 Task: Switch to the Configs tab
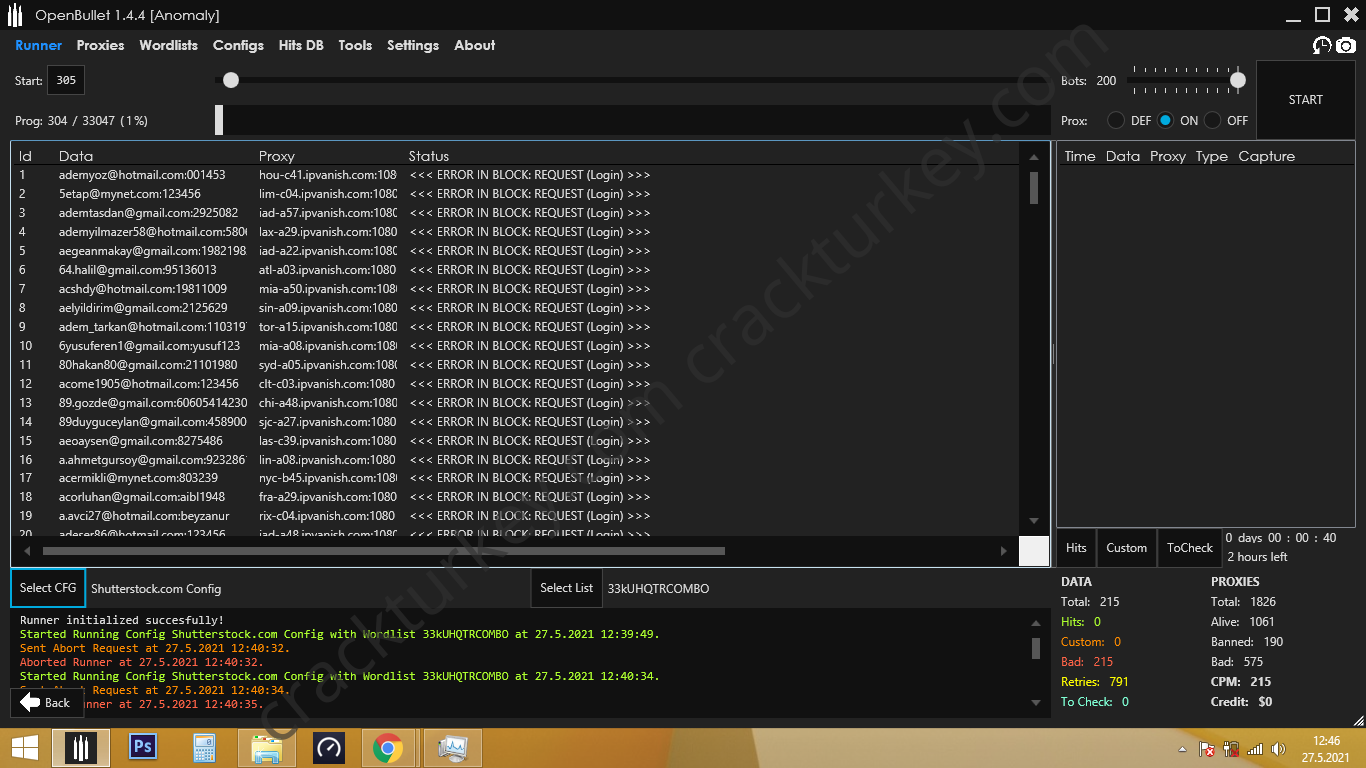[238, 45]
